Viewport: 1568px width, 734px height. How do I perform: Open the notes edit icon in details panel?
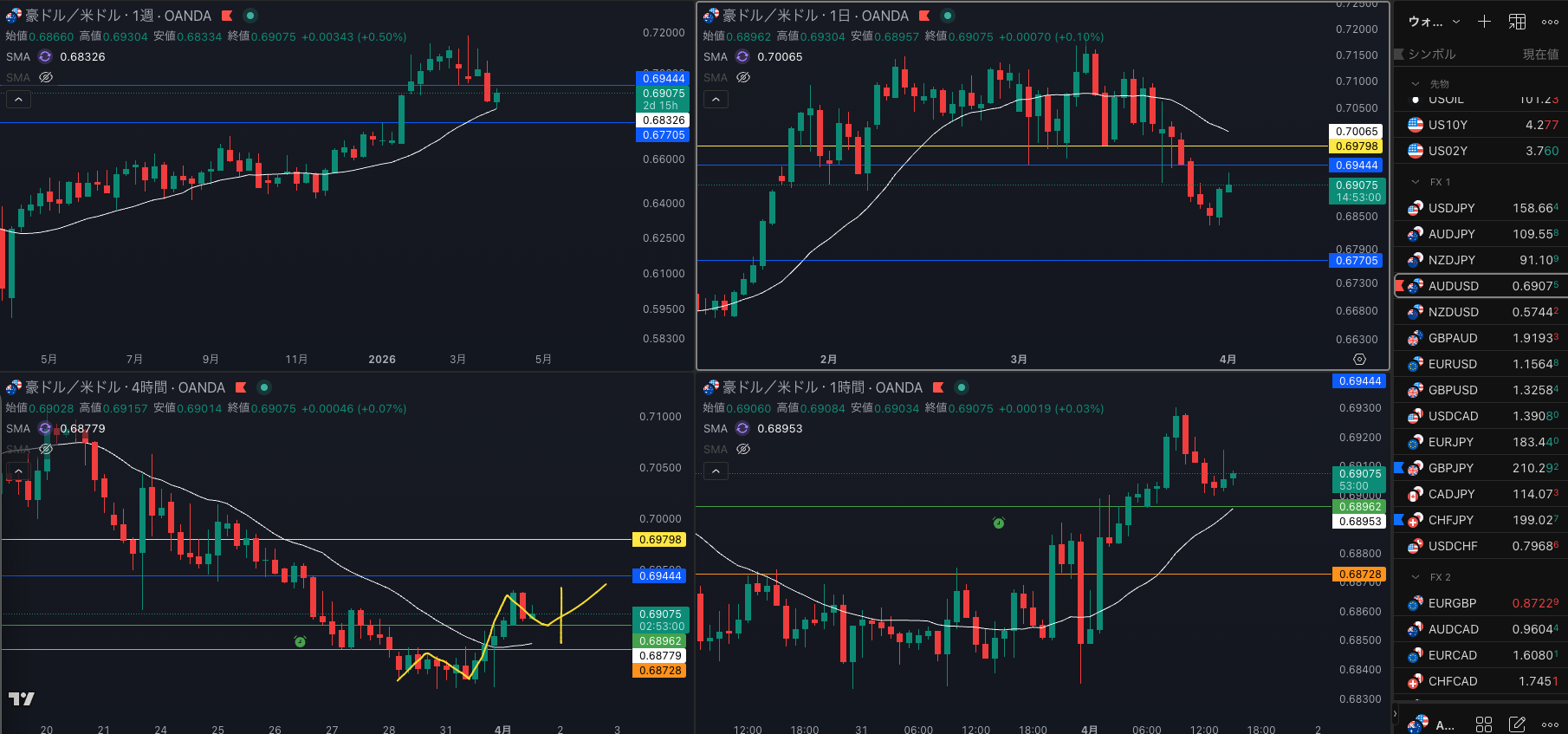click(1517, 724)
